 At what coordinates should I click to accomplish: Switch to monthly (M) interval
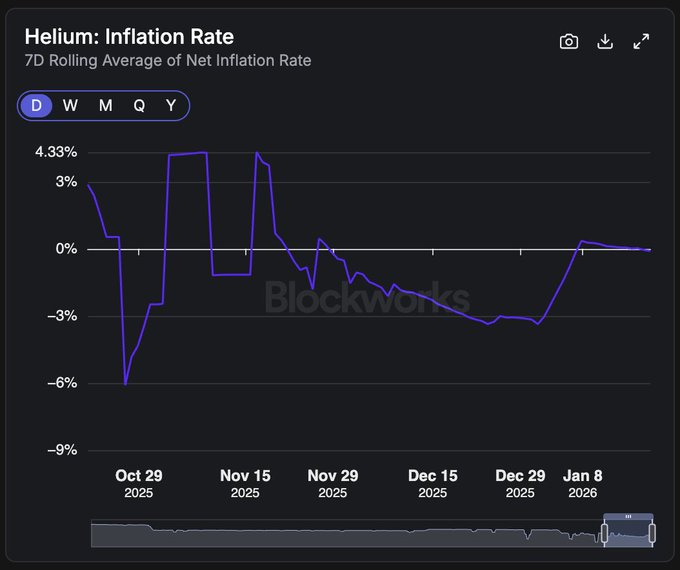click(105, 106)
